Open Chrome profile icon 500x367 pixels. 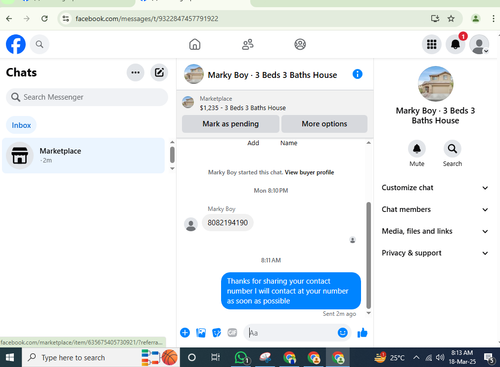pos(476,19)
